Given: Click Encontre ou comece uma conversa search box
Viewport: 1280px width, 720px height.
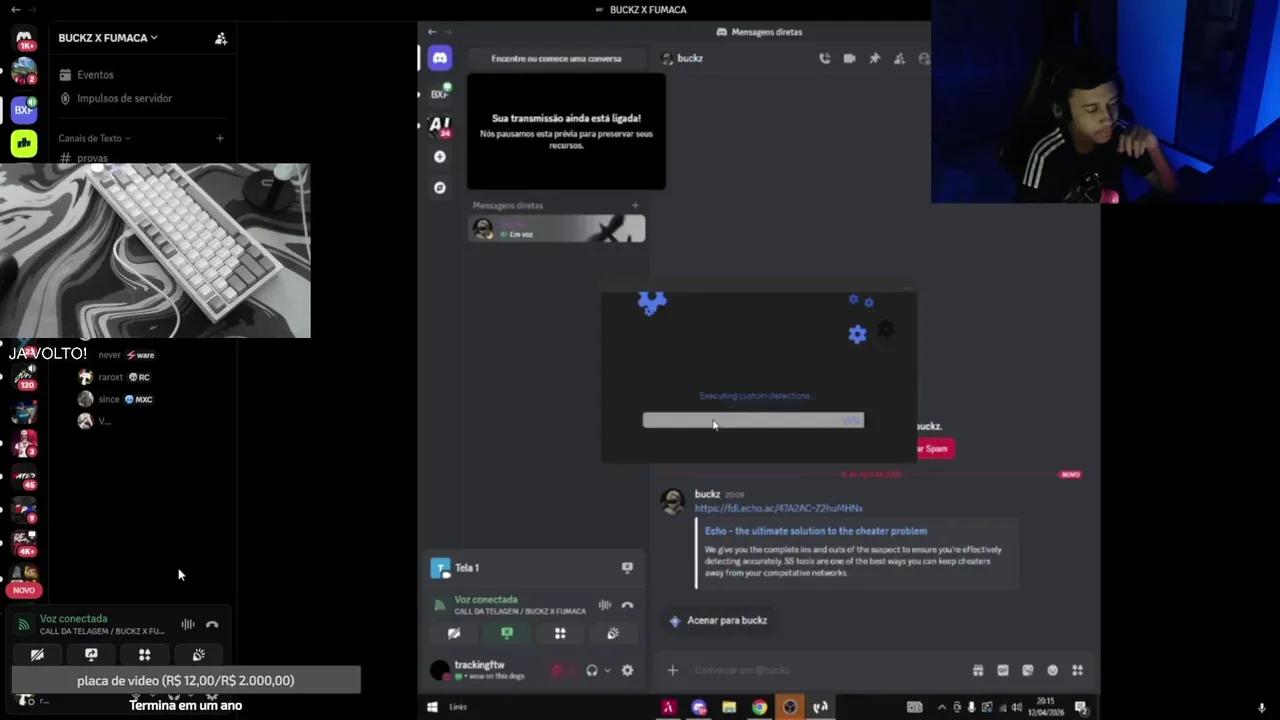Looking at the screenshot, I should pos(556,58).
